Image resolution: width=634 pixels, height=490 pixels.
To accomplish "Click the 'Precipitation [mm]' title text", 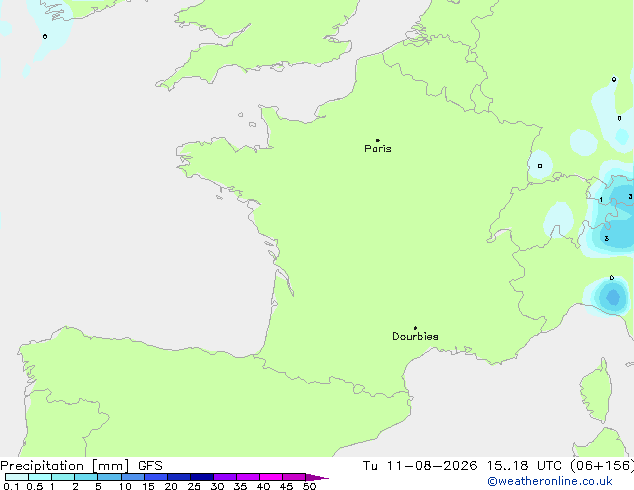I will coord(65,466).
